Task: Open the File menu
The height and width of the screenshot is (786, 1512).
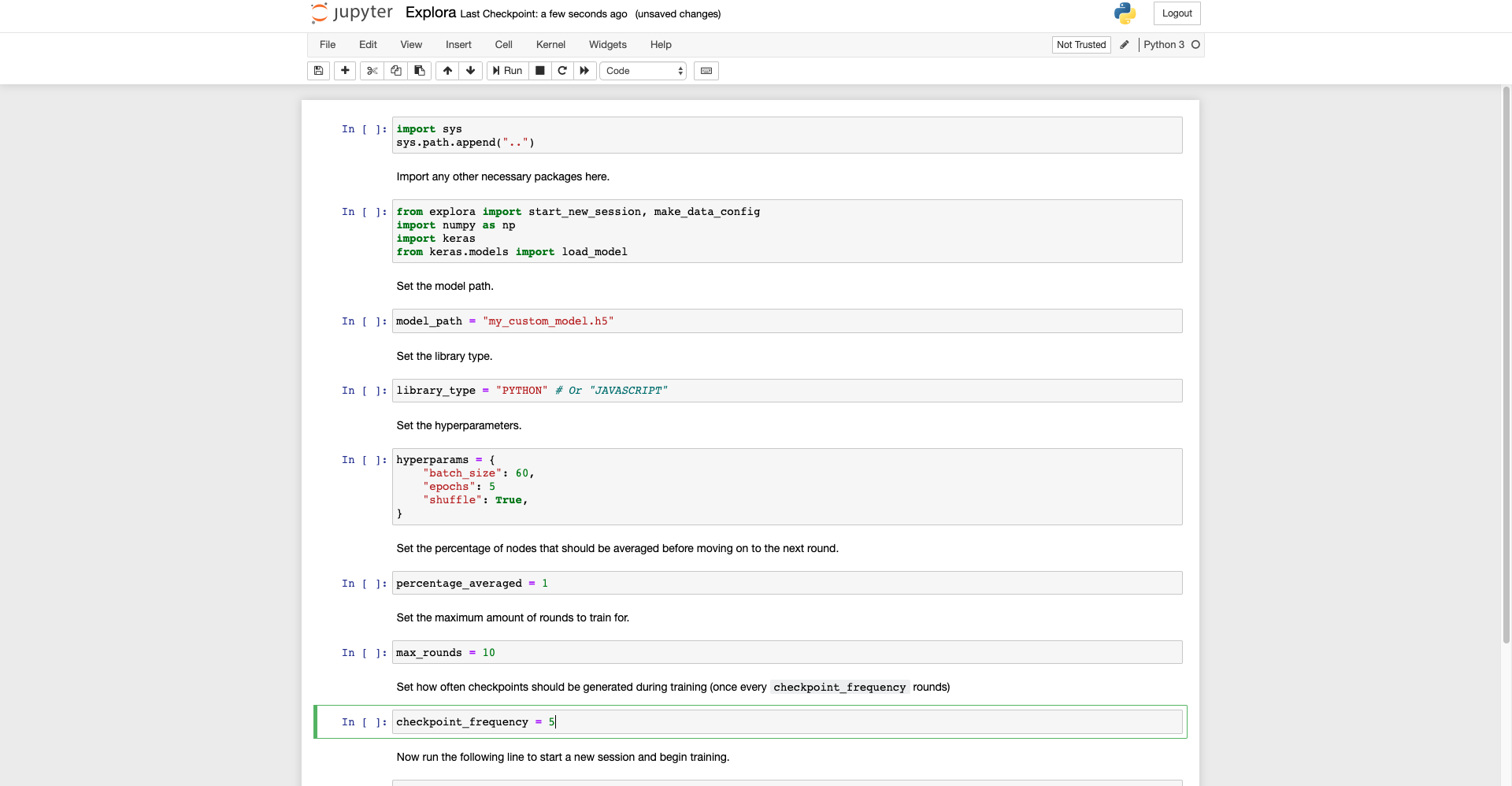Action: tap(328, 45)
